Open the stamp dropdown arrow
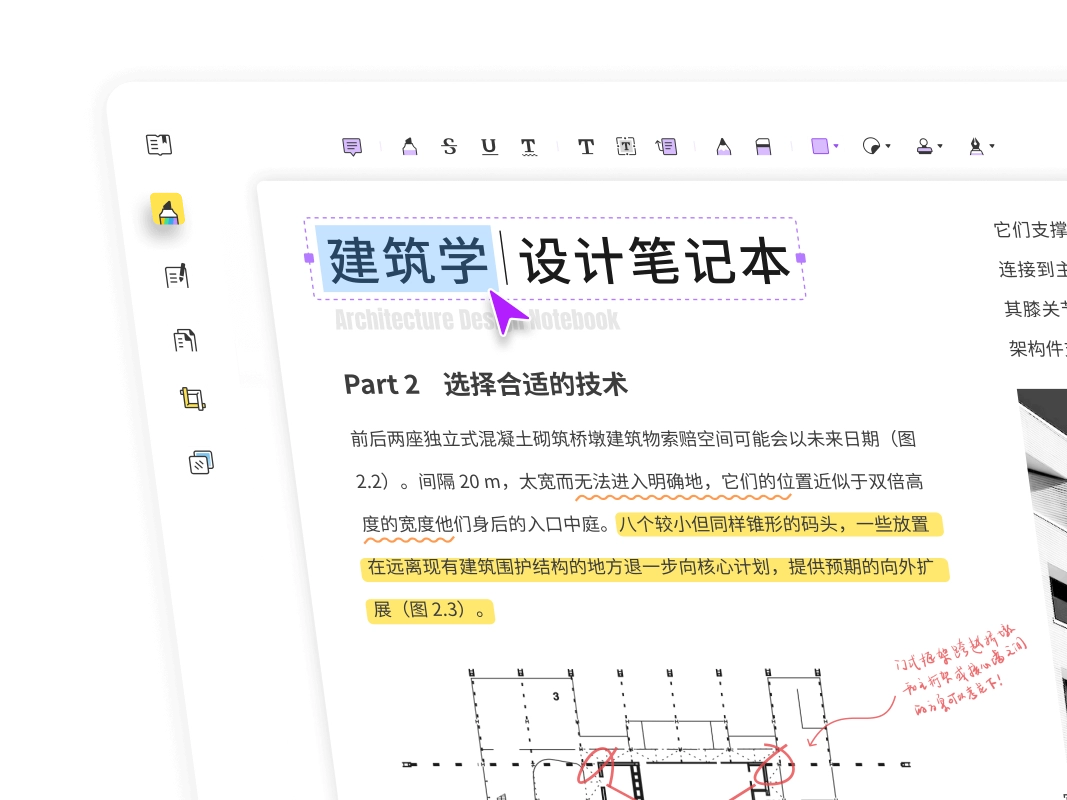The width and height of the screenshot is (1067, 800). 940,146
